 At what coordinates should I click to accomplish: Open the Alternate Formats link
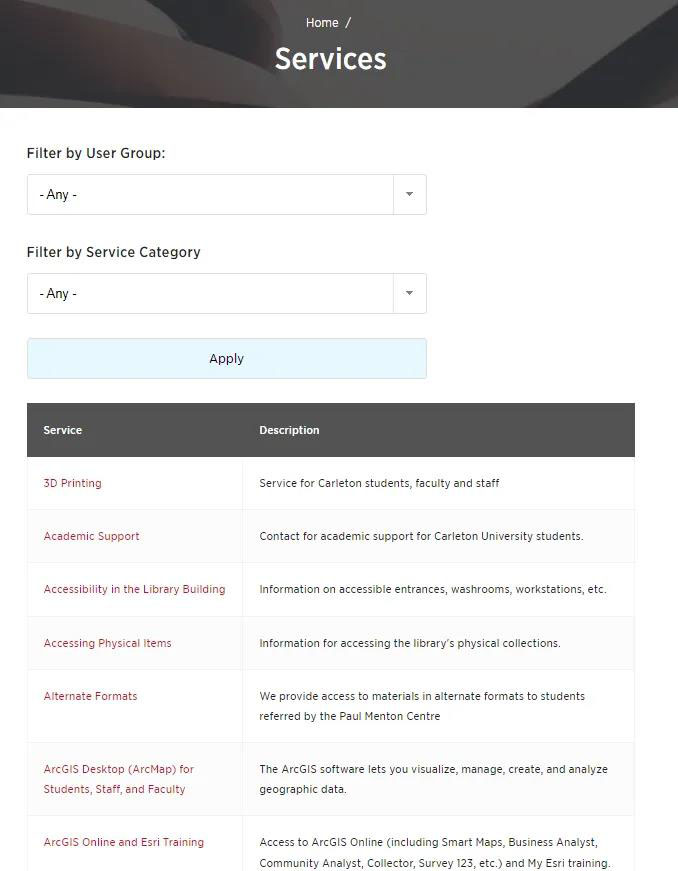pyautogui.click(x=91, y=696)
